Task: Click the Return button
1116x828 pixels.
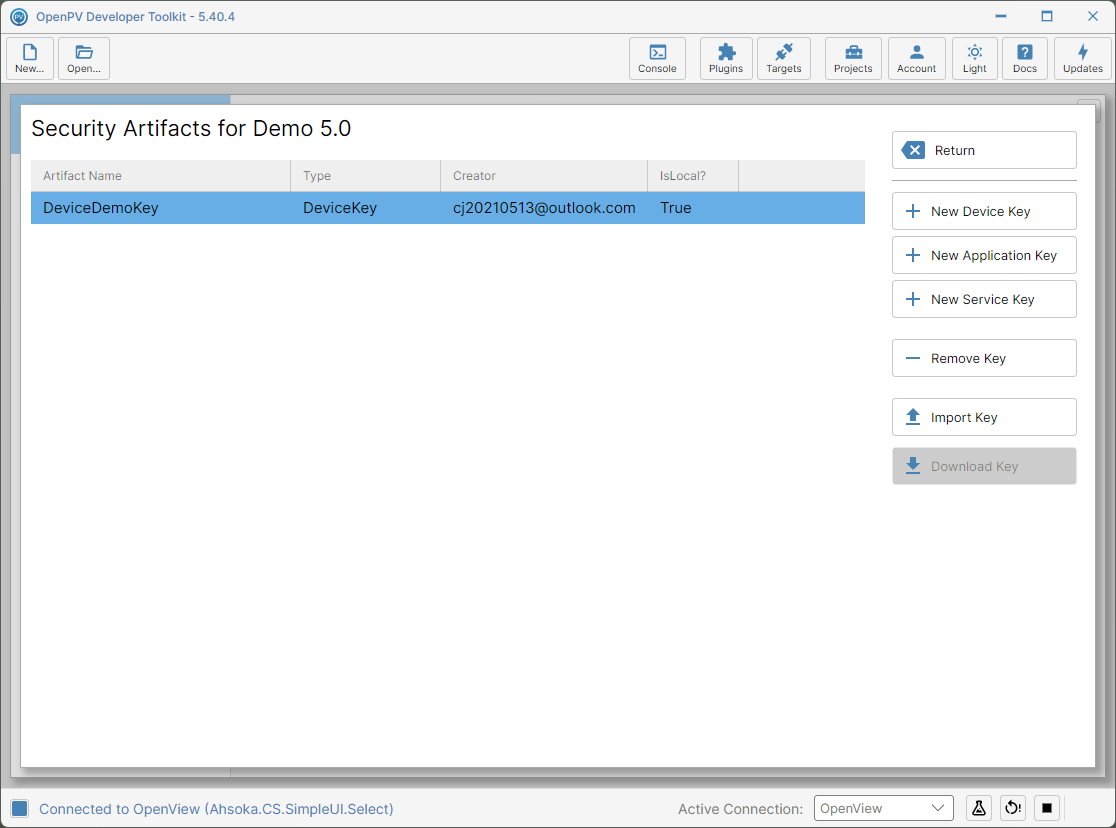Action: tap(984, 150)
